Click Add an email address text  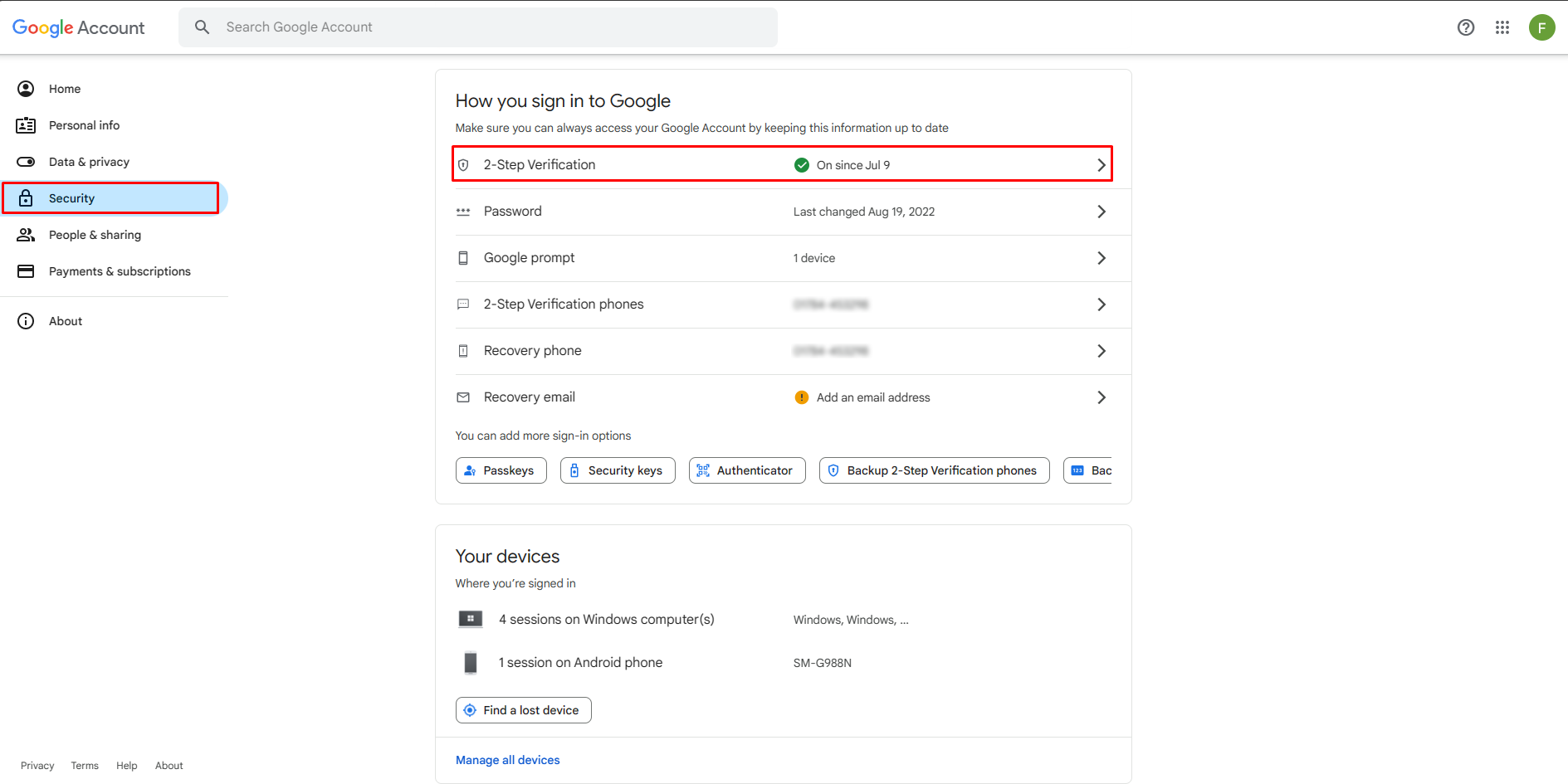tap(873, 397)
